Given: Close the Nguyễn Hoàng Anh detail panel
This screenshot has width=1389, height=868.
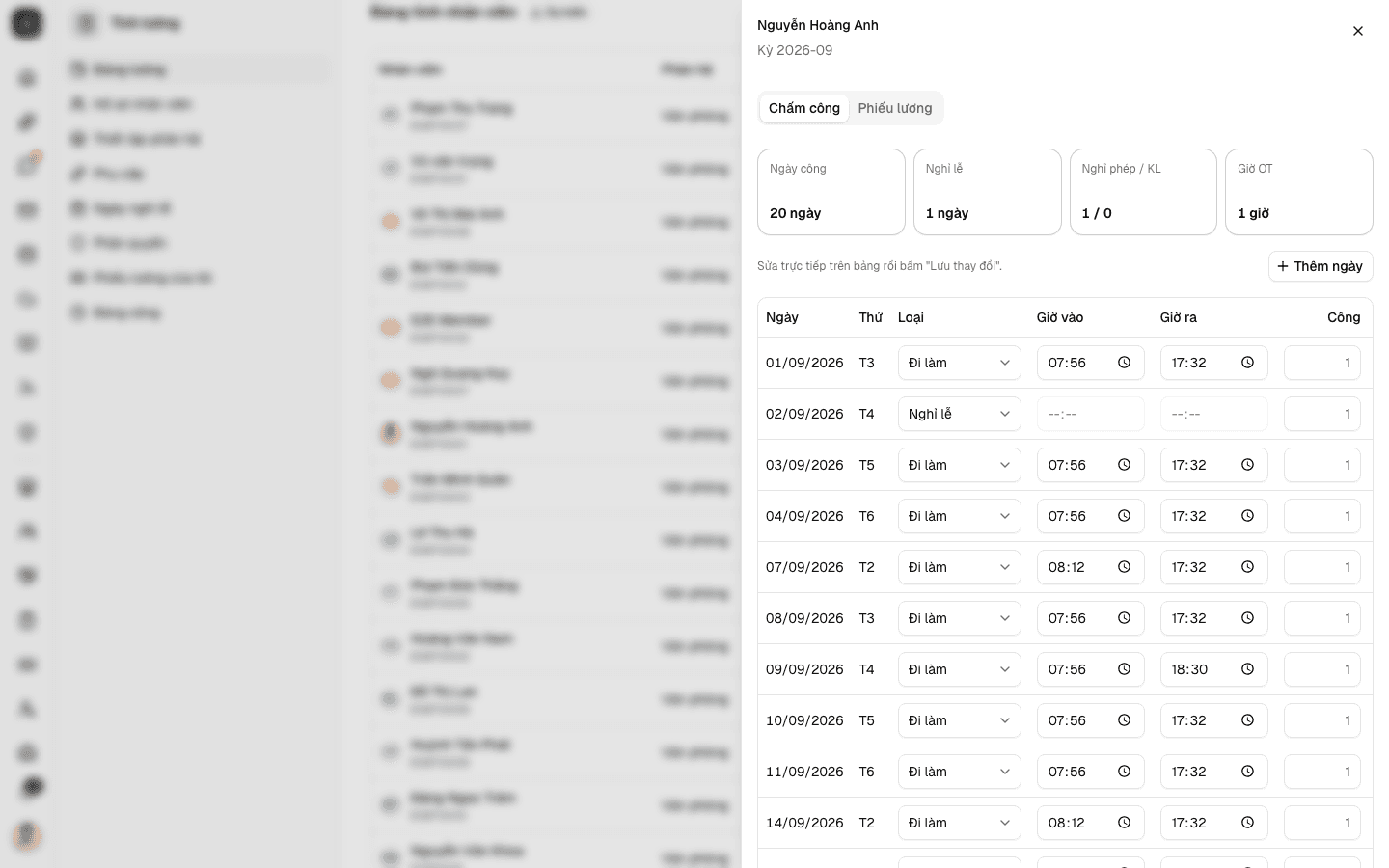Looking at the screenshot, I should coord(1357,31).
